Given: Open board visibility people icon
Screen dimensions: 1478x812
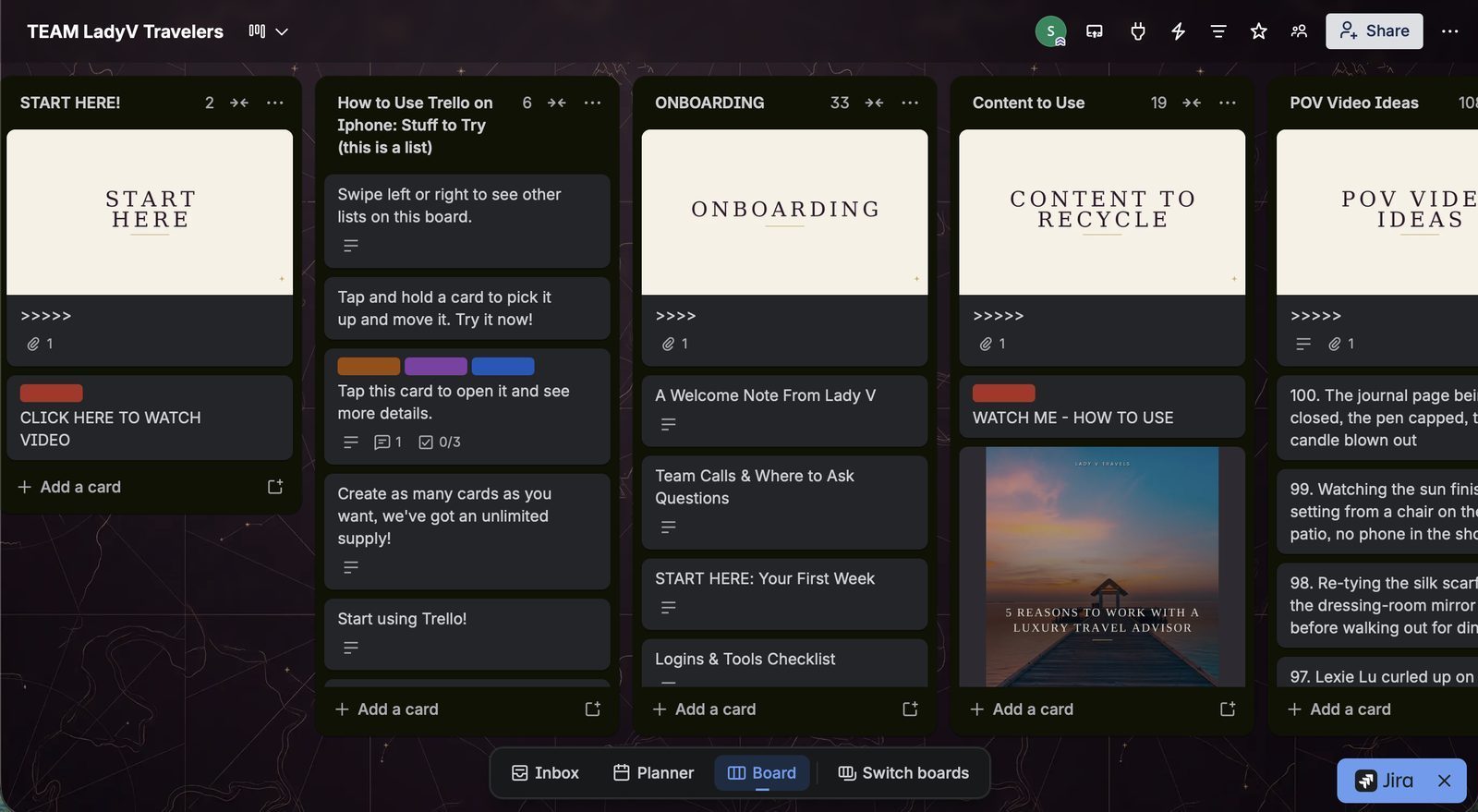Looking at the screenshot, I should (1299, 31).
